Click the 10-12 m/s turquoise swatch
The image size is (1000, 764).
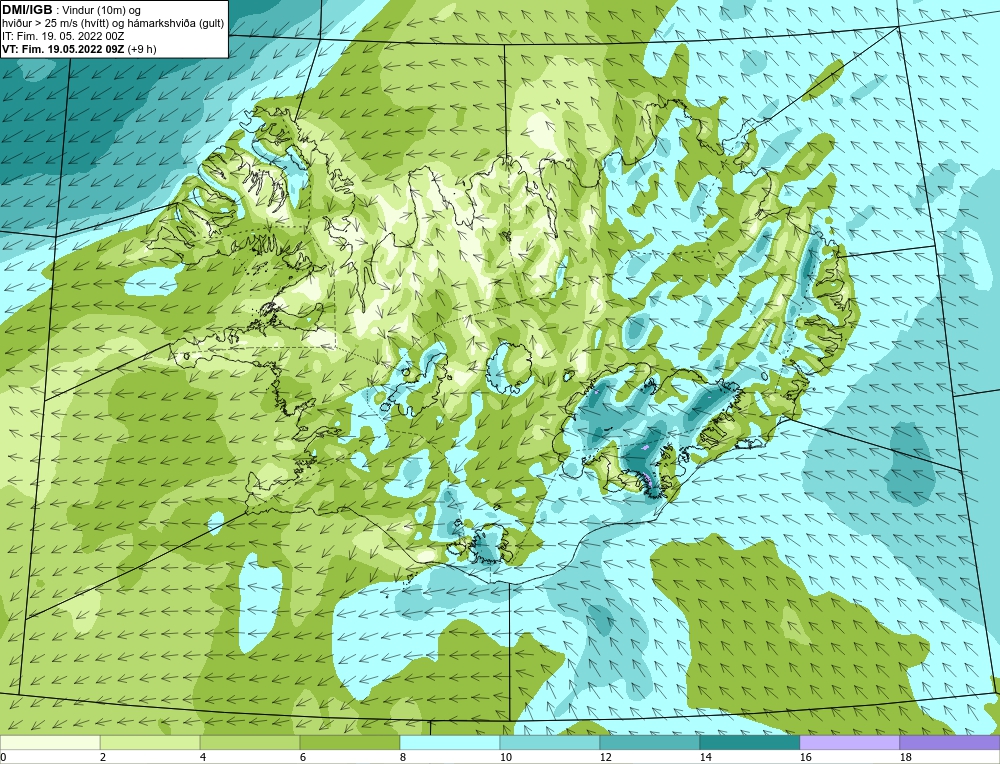(550, 742)
